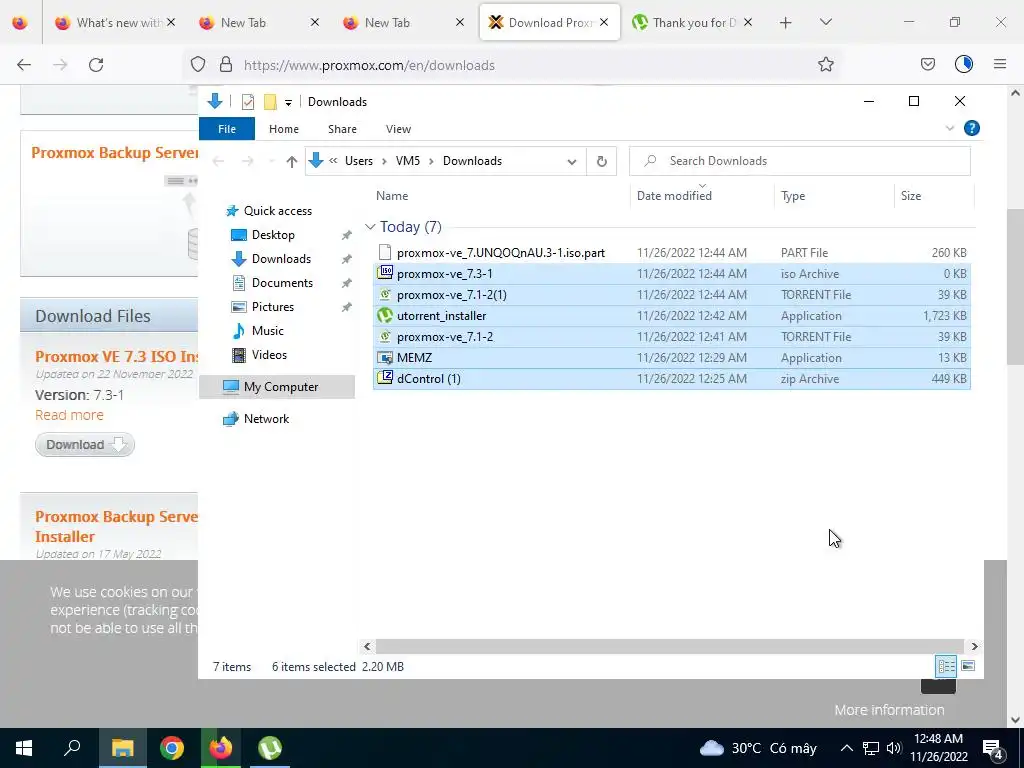The image size is (1024, 768).
Task: Click the New Folder quick access icon
Action: (x=270, y=102)
